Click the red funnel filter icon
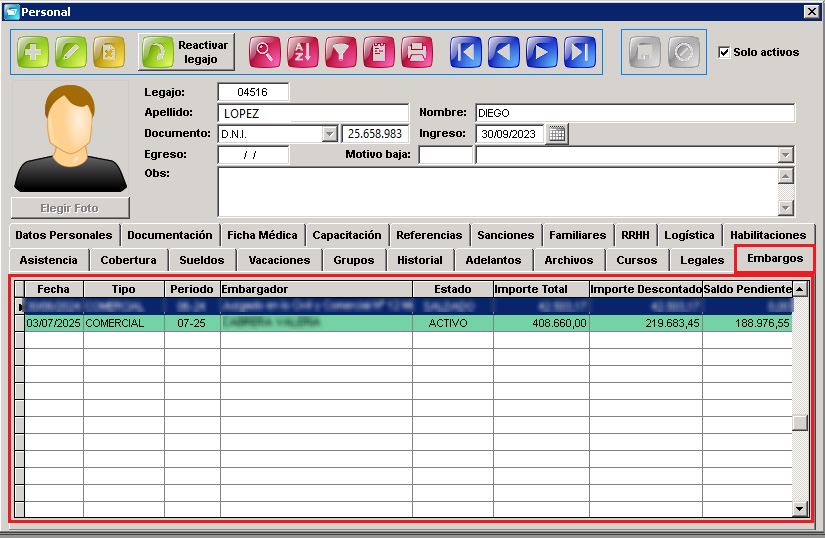825x538 pixels. (340, 52)
